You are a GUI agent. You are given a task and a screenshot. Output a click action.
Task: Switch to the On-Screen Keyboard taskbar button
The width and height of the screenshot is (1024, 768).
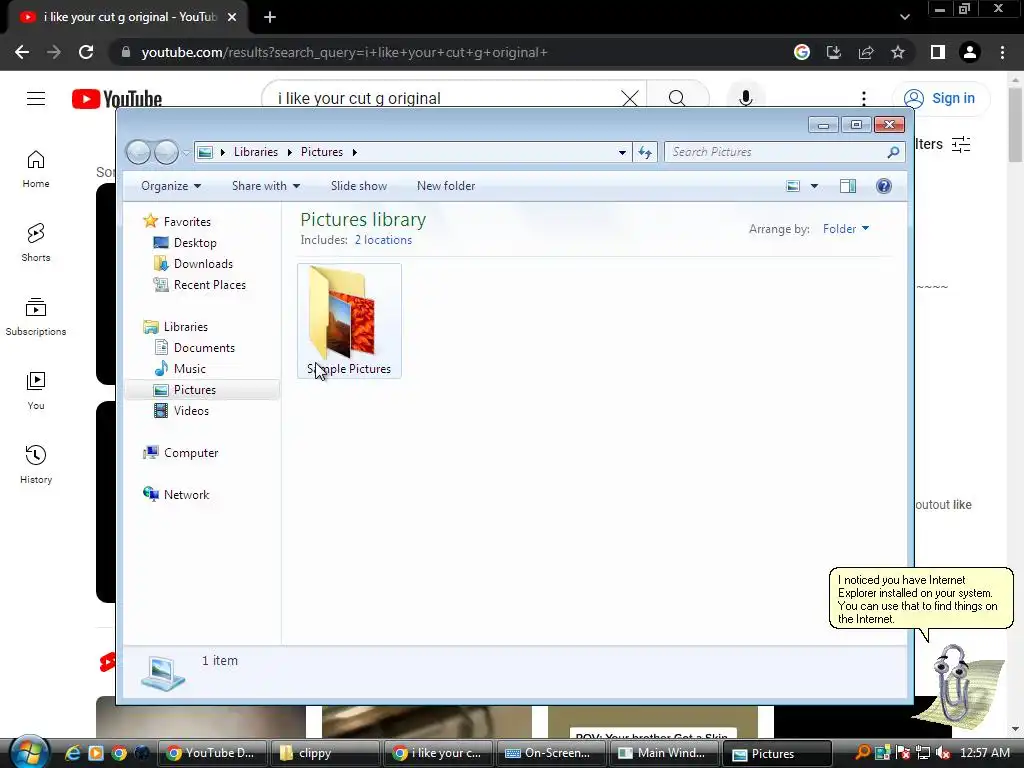coord(551,753)
